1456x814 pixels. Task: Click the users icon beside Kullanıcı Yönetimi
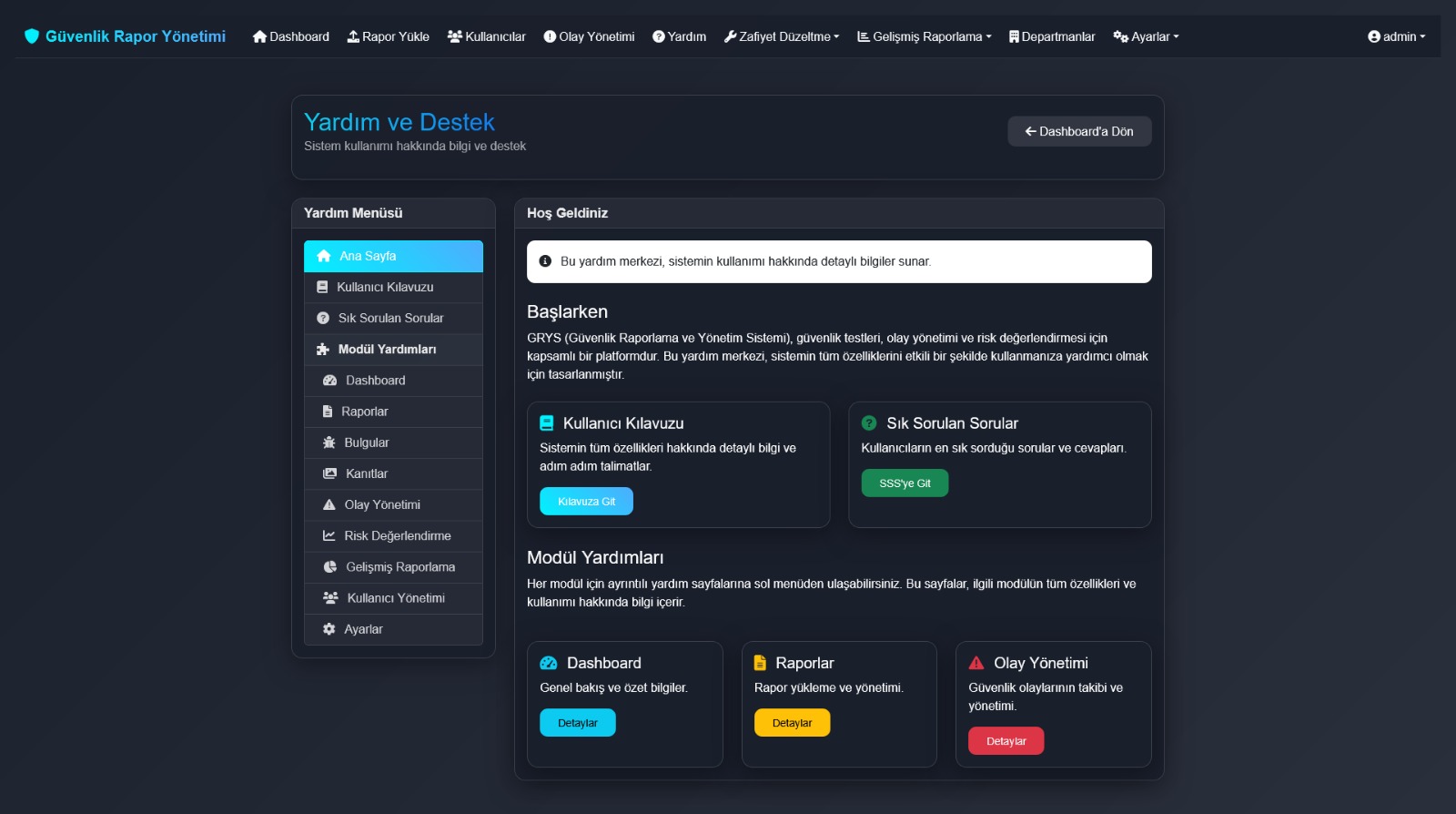point(330,598)
